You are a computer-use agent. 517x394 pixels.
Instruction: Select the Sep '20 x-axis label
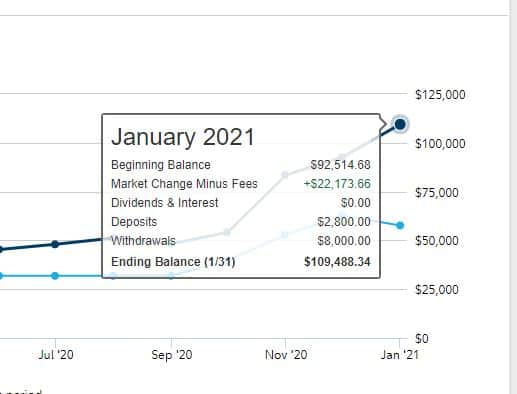(x=172, y=355)
